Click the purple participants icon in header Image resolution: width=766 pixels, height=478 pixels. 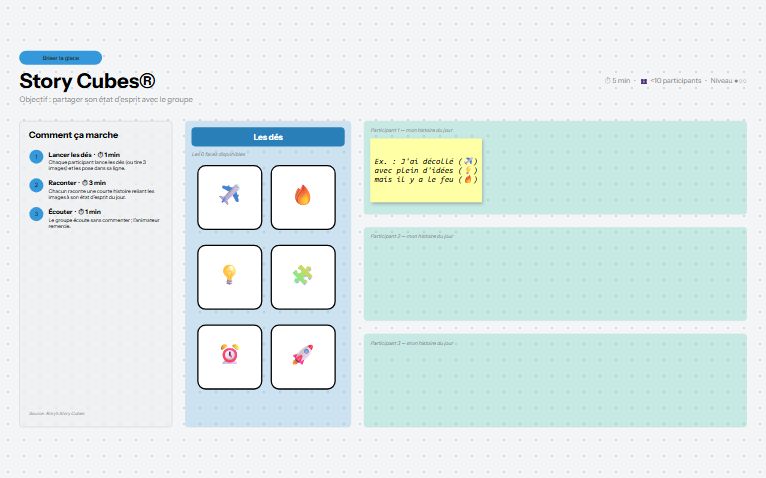coord(644,81)
